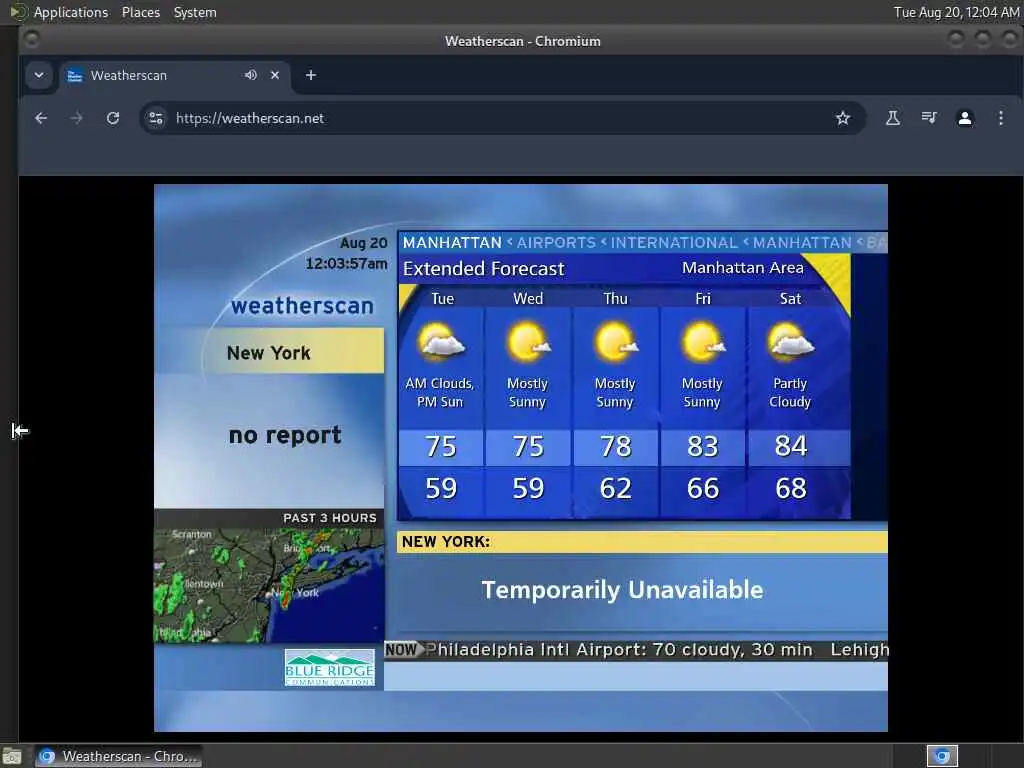Click the NOW label on ticker

click(401, 650)
